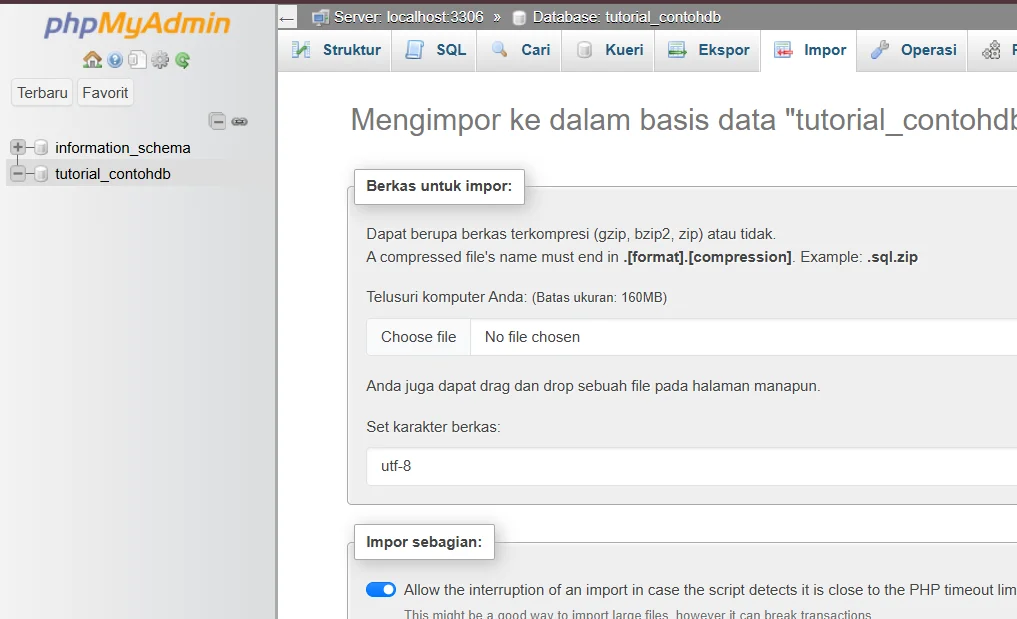The width and height of the screenshot is (1017, 619).
Task: Click 'Telusuri komputer Anda:' label
Action: pyautogui.click(x=446, y=297)
